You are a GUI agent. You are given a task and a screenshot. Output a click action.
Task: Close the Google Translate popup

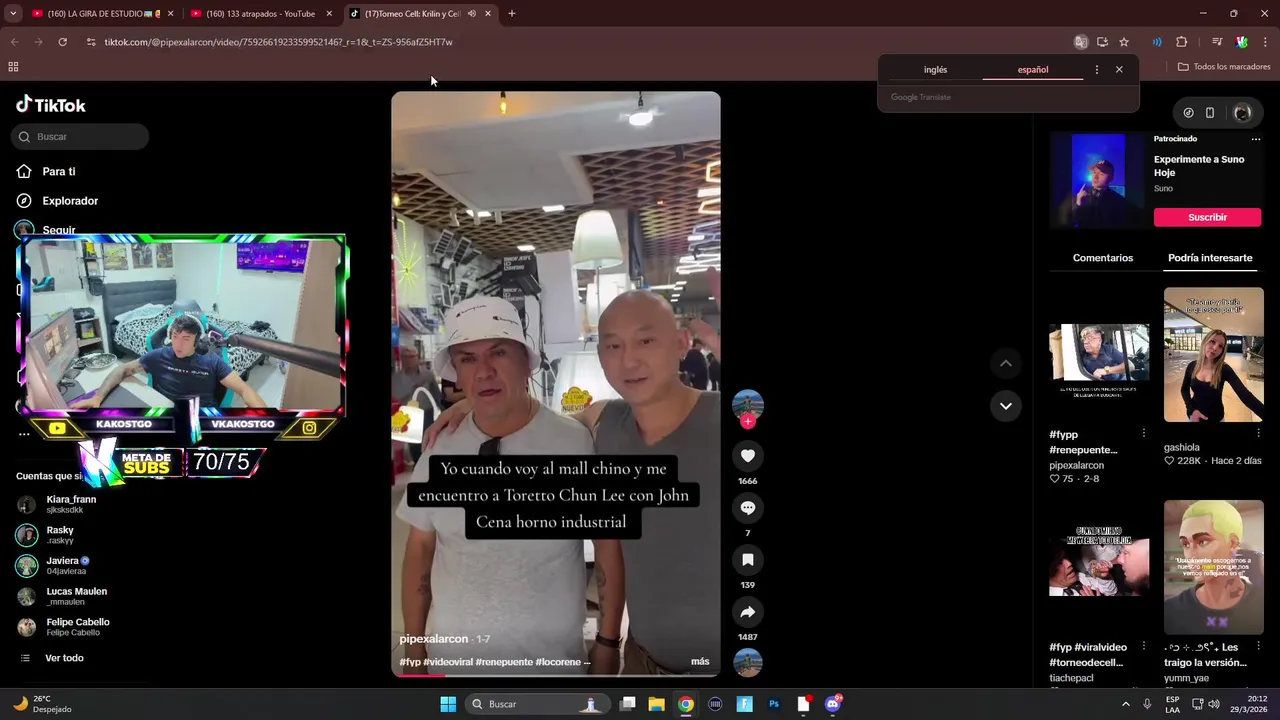click(1119, 70)
